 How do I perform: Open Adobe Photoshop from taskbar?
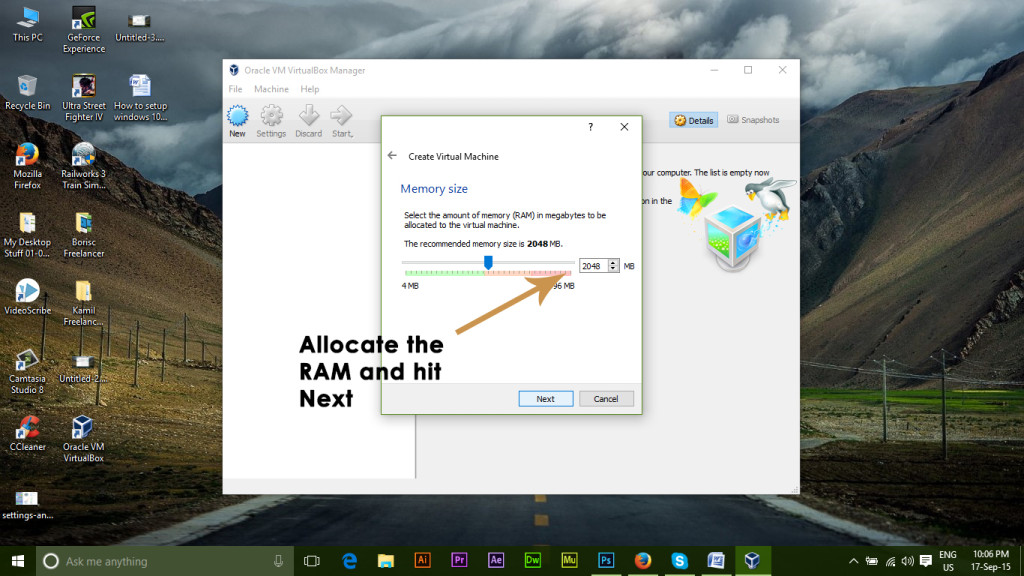606,561
